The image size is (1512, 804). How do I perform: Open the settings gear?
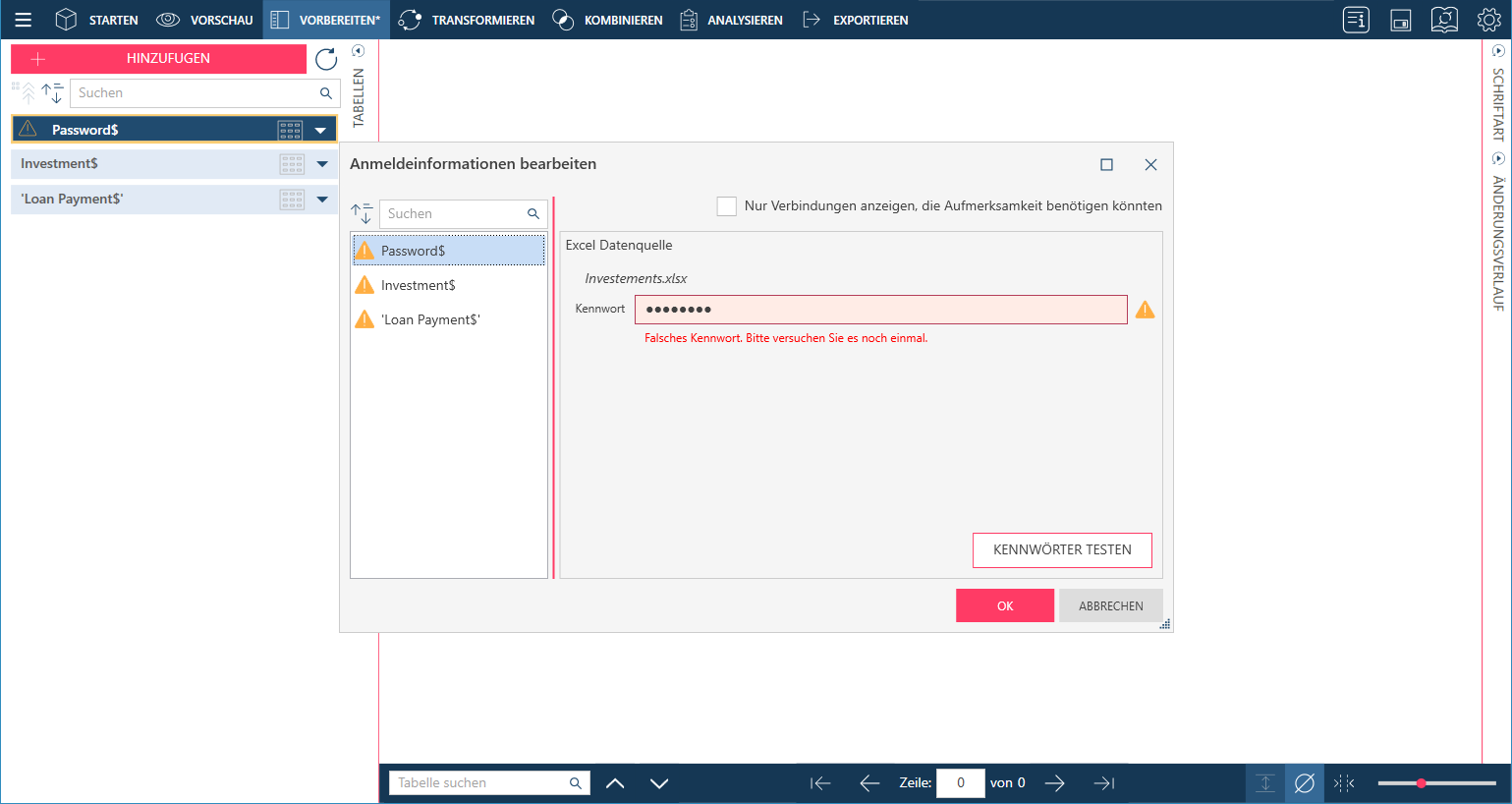[x=1489, y=20]
